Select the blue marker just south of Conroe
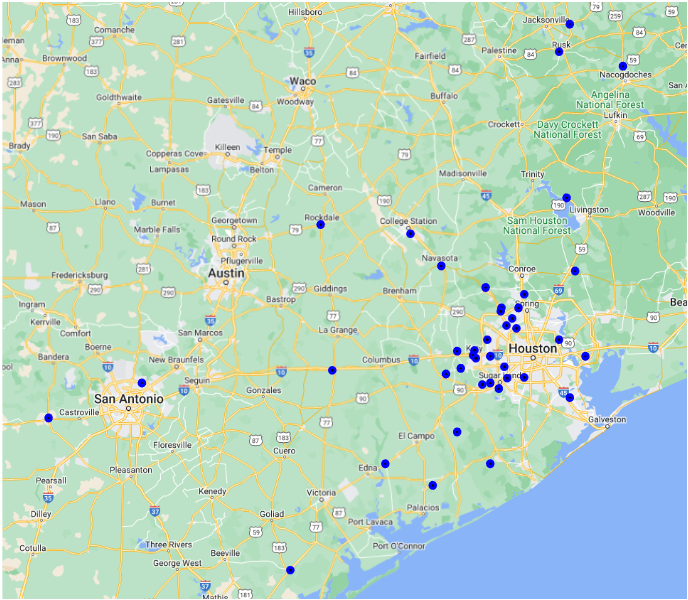The width and height of the screenshot is (688, 600). [x=524, y=294]
